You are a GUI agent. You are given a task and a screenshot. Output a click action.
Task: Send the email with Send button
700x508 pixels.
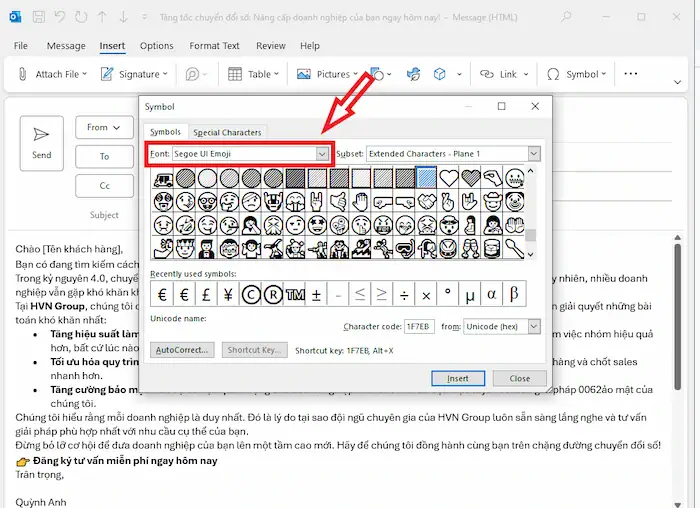click(42, 142)
